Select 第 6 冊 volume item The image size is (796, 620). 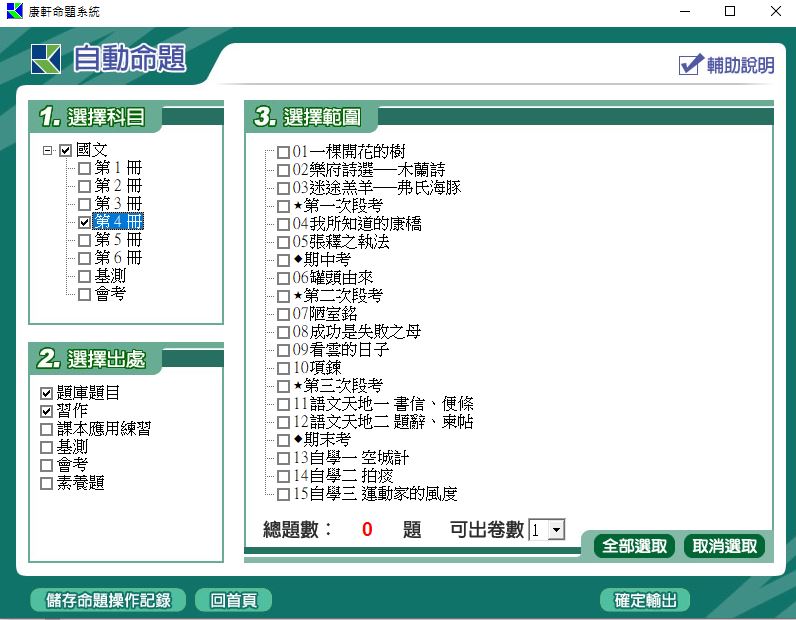tap(118, 258)
